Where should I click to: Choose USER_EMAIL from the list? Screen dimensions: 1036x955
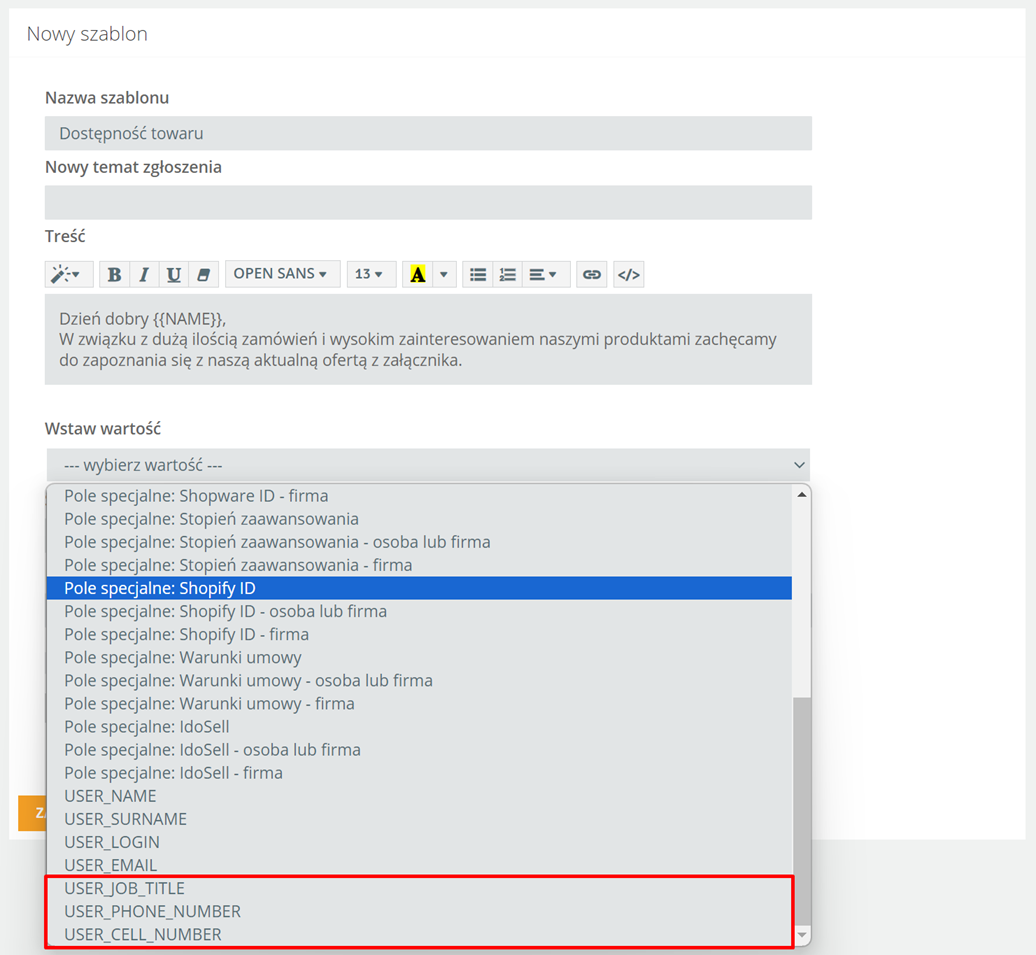click(x=419, y=866)
